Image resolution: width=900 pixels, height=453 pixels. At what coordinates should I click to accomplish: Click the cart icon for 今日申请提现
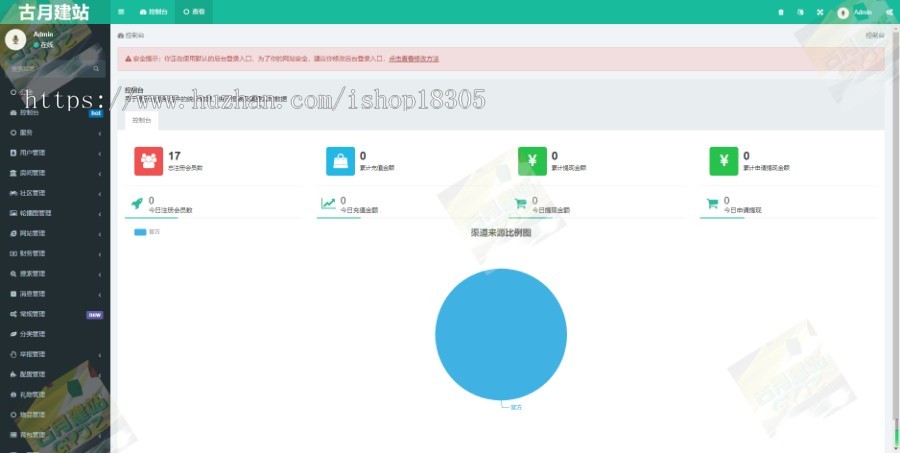[712, 203]
